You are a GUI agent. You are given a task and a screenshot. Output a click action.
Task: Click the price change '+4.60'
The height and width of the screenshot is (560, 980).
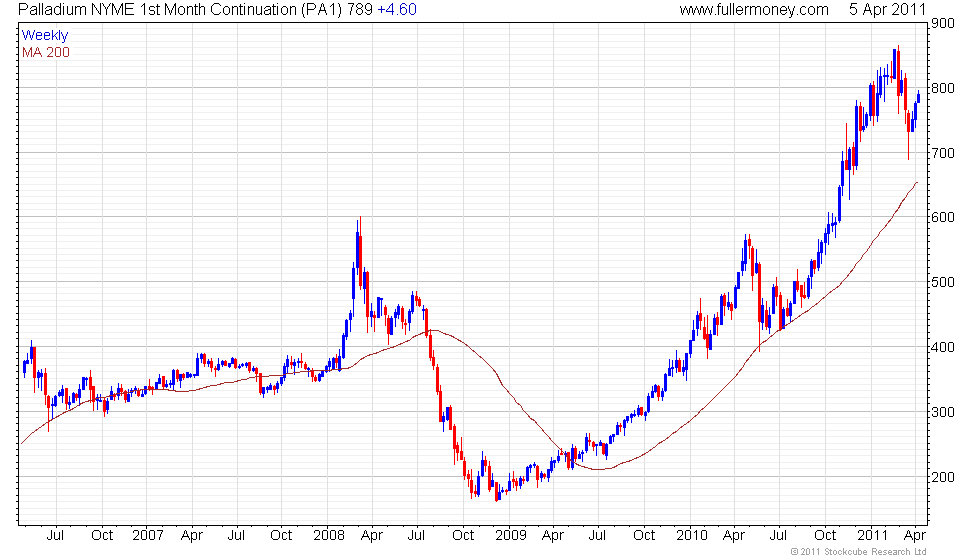pos(397,10)
